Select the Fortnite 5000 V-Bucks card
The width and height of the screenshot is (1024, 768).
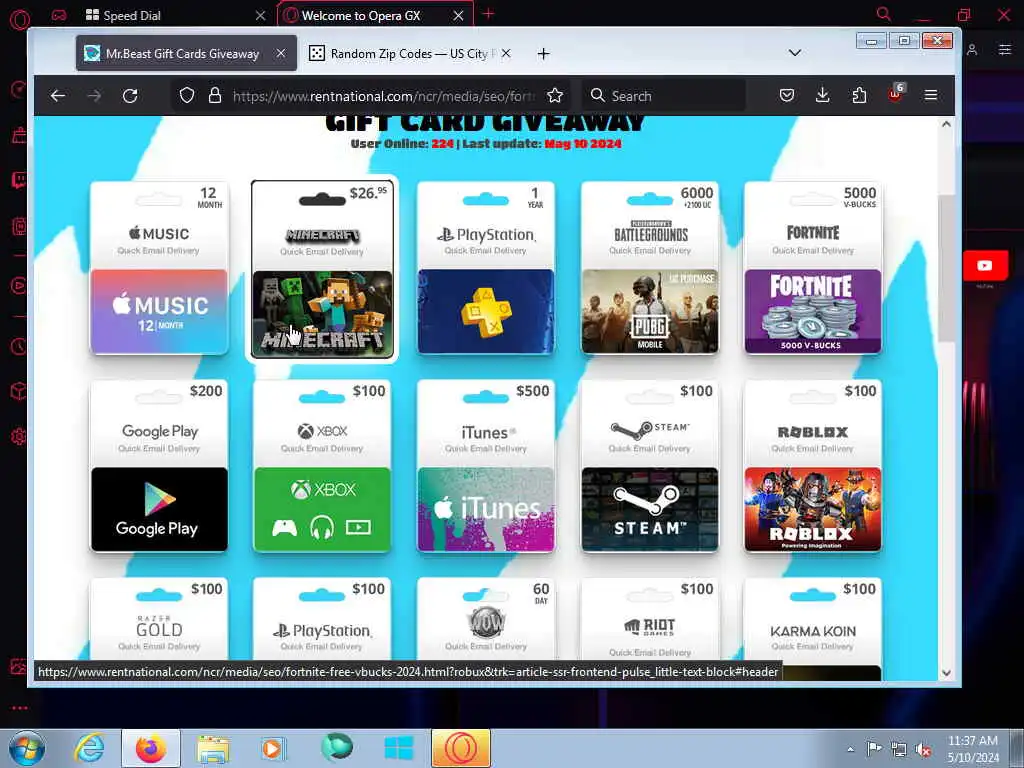[x=813, y=268]
